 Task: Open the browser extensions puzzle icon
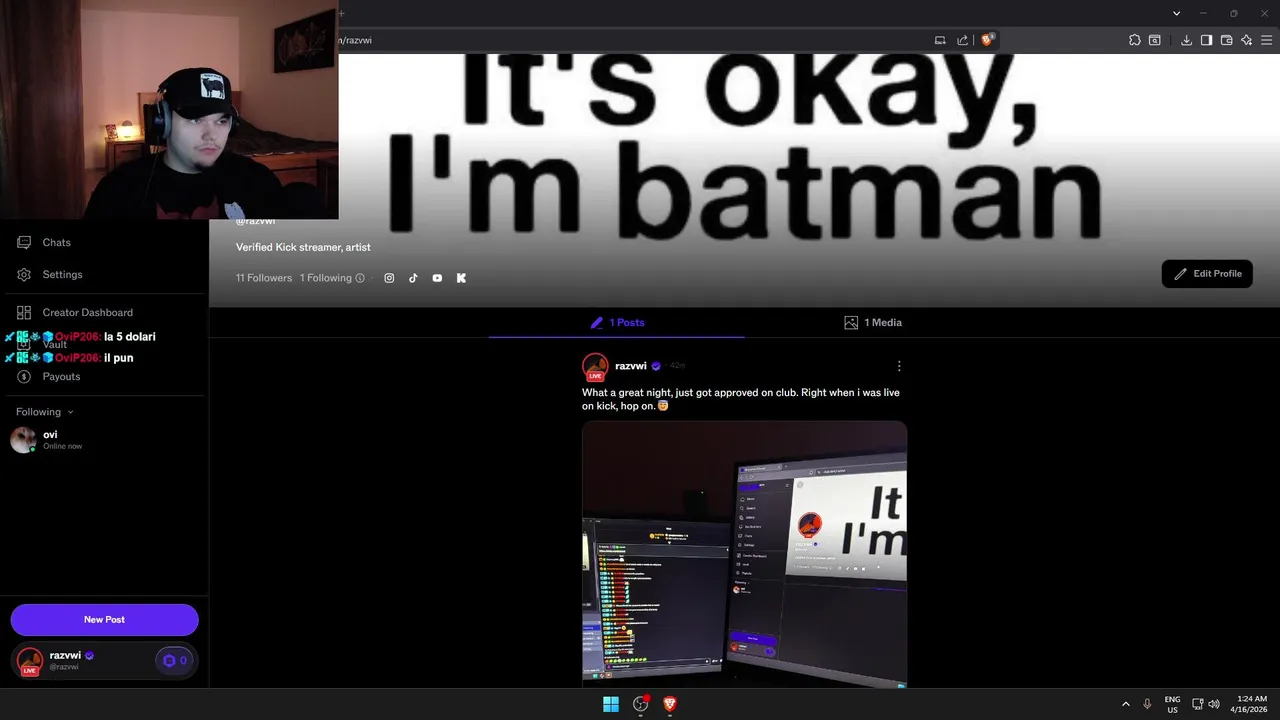[x=1134, y=40]
